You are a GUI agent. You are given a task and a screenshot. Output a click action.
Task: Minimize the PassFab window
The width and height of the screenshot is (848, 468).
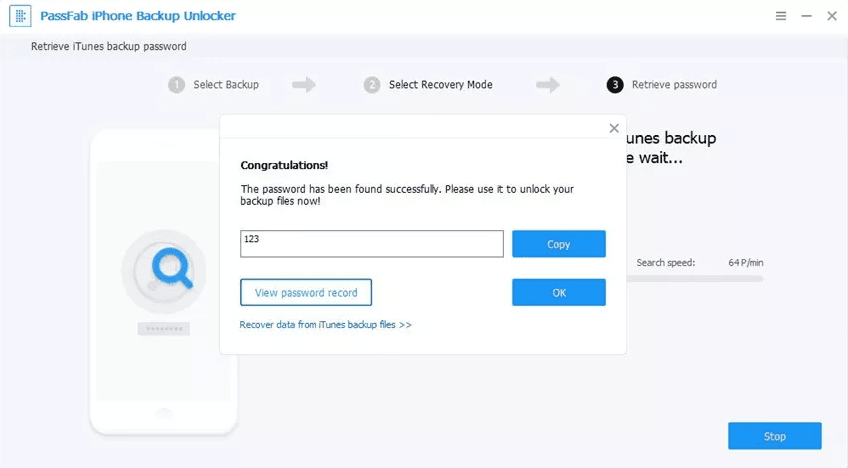coord(805,17)
